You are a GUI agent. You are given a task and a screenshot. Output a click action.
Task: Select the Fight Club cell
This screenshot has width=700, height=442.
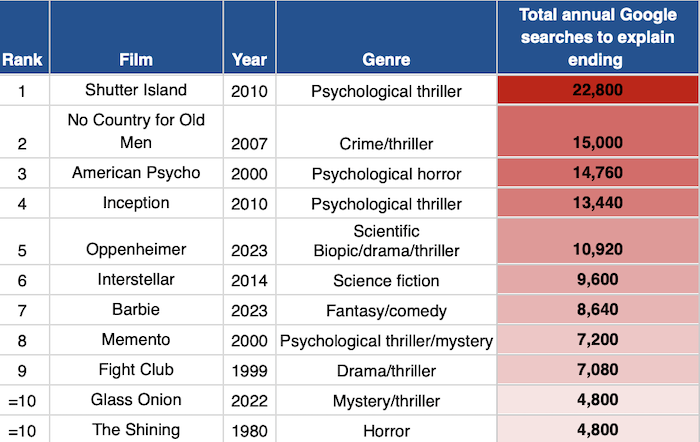[x=136, y=371]
